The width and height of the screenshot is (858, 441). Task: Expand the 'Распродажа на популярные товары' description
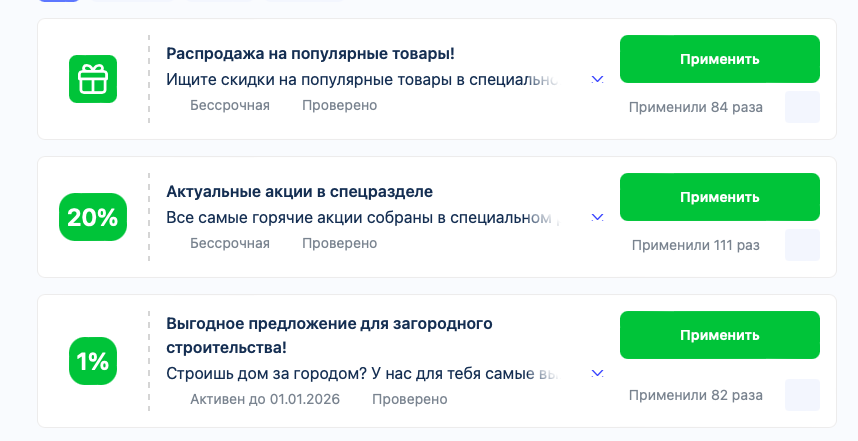[x=597, y=79]
